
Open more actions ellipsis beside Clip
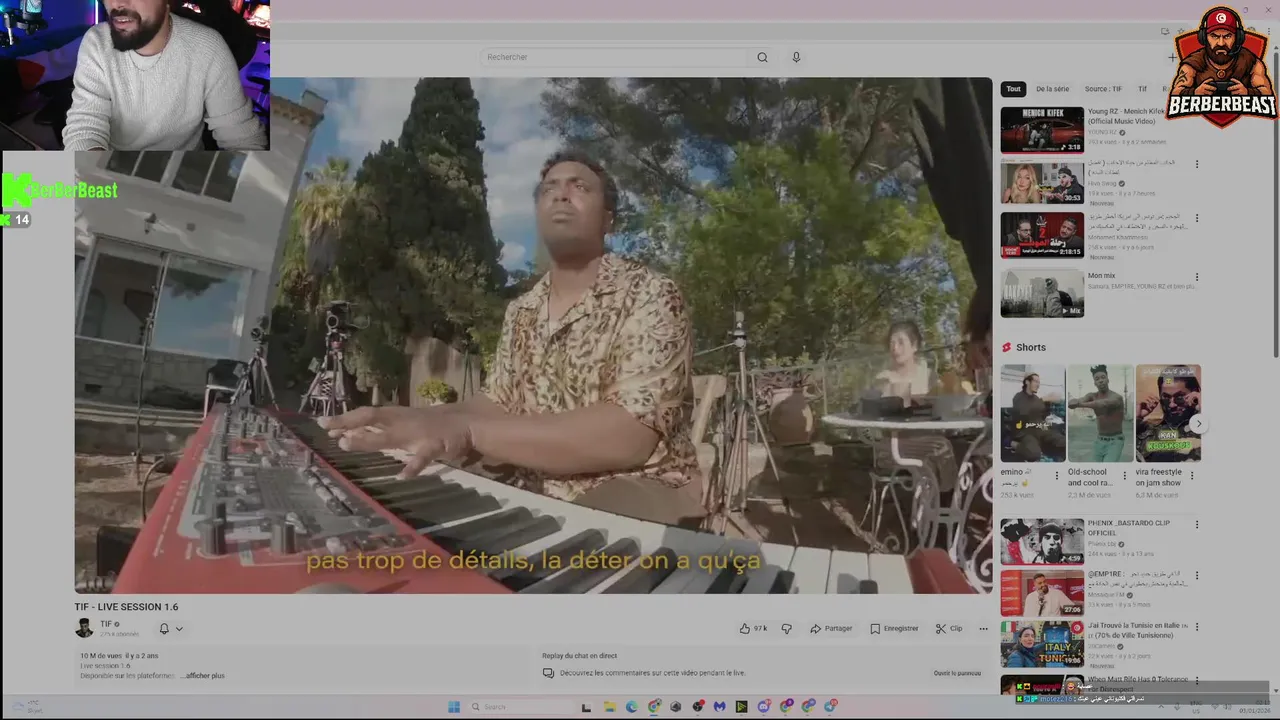point(983,628)
